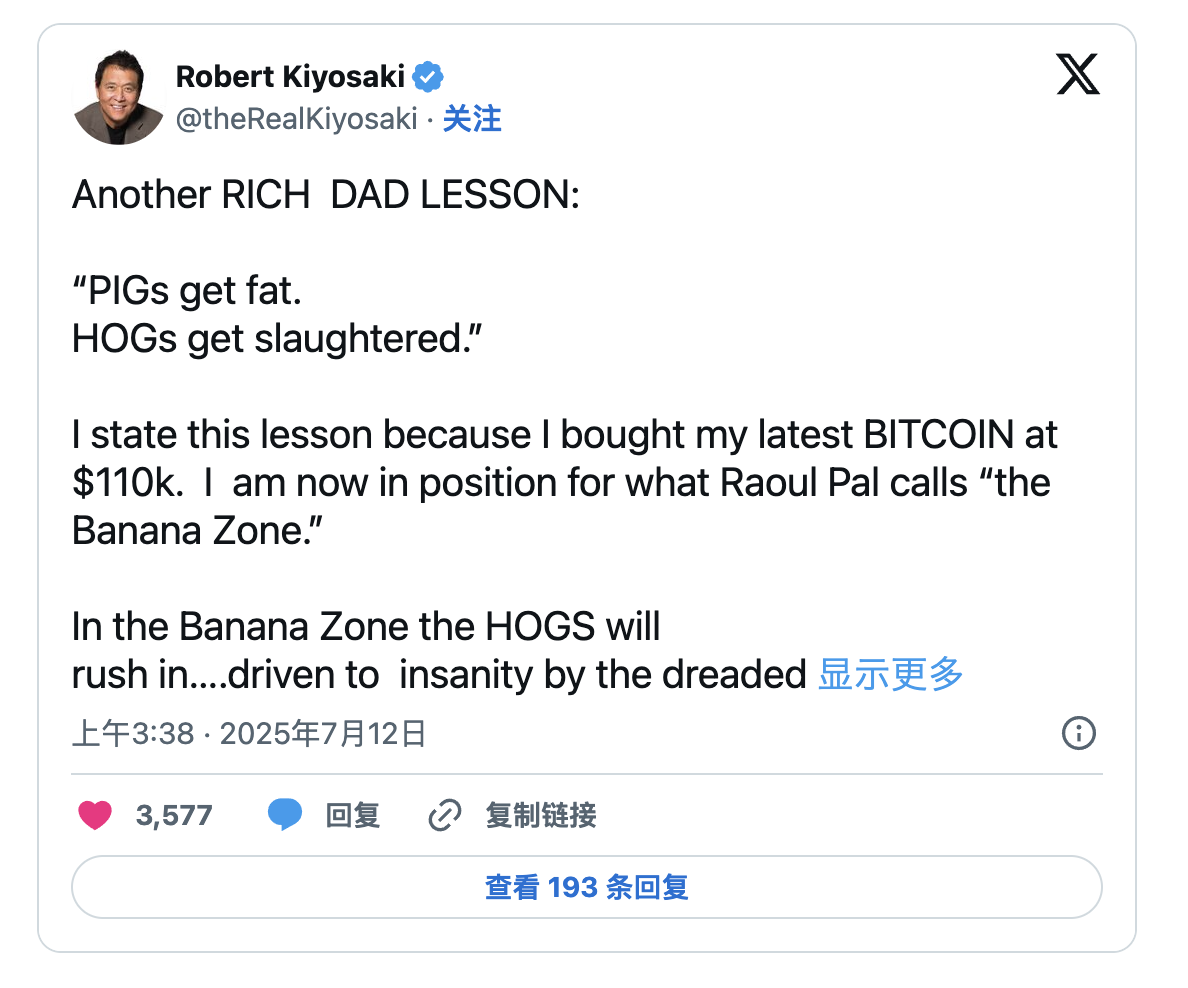Viewport: 1188px width, 988px height.
Task: Open the tweet info circle icon
Action: [x=1078, y=733]
